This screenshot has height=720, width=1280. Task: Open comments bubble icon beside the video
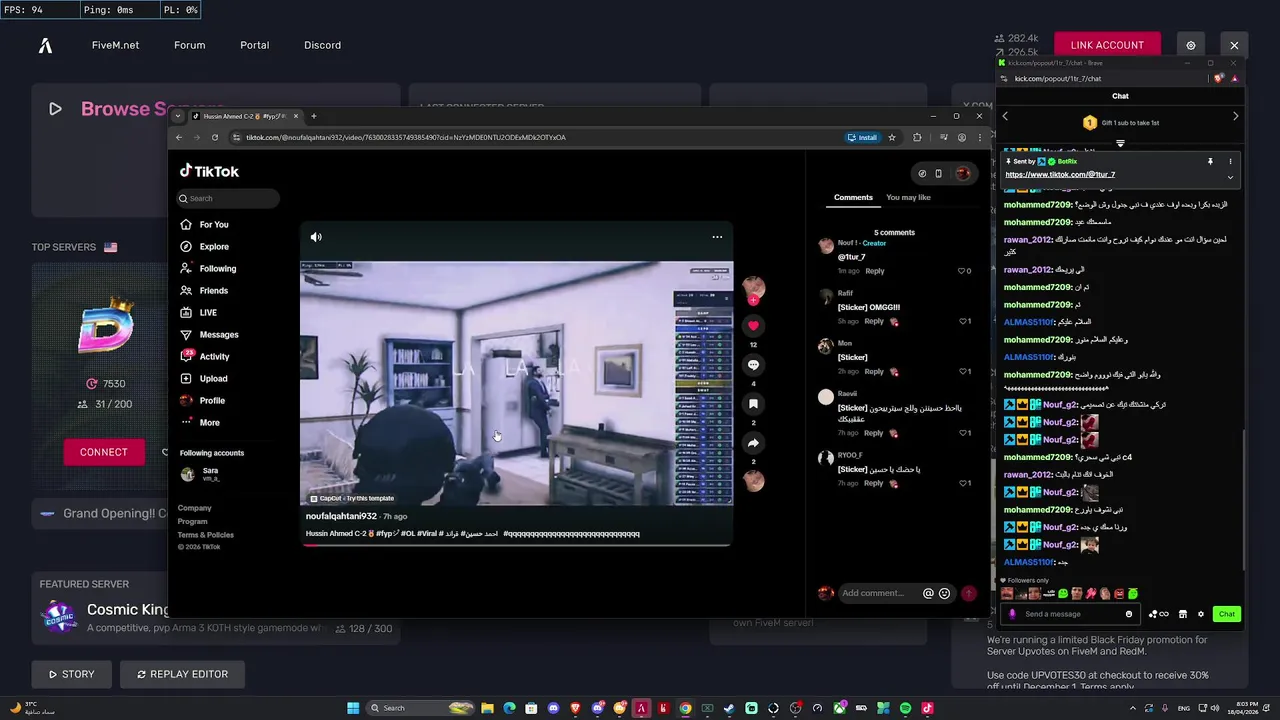pos(753,365)
